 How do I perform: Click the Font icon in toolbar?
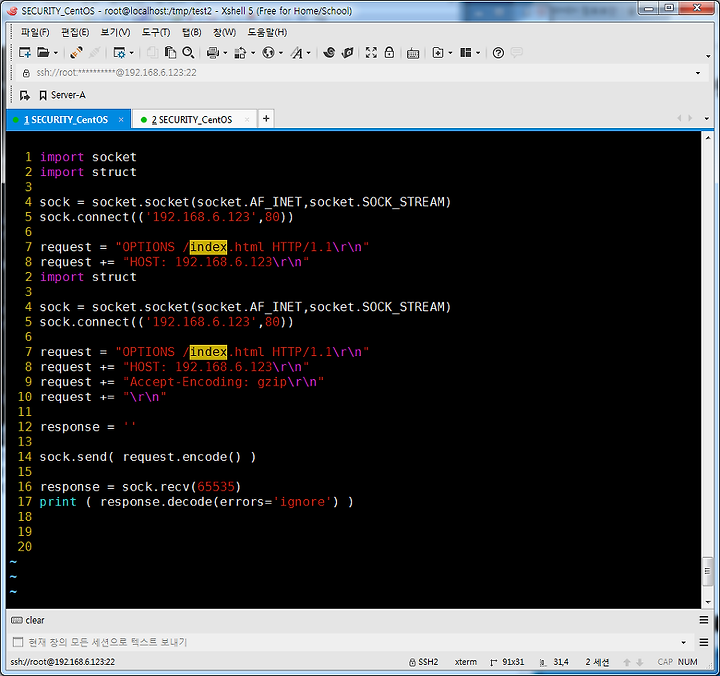pyautogui.click(x=297, y=53)
